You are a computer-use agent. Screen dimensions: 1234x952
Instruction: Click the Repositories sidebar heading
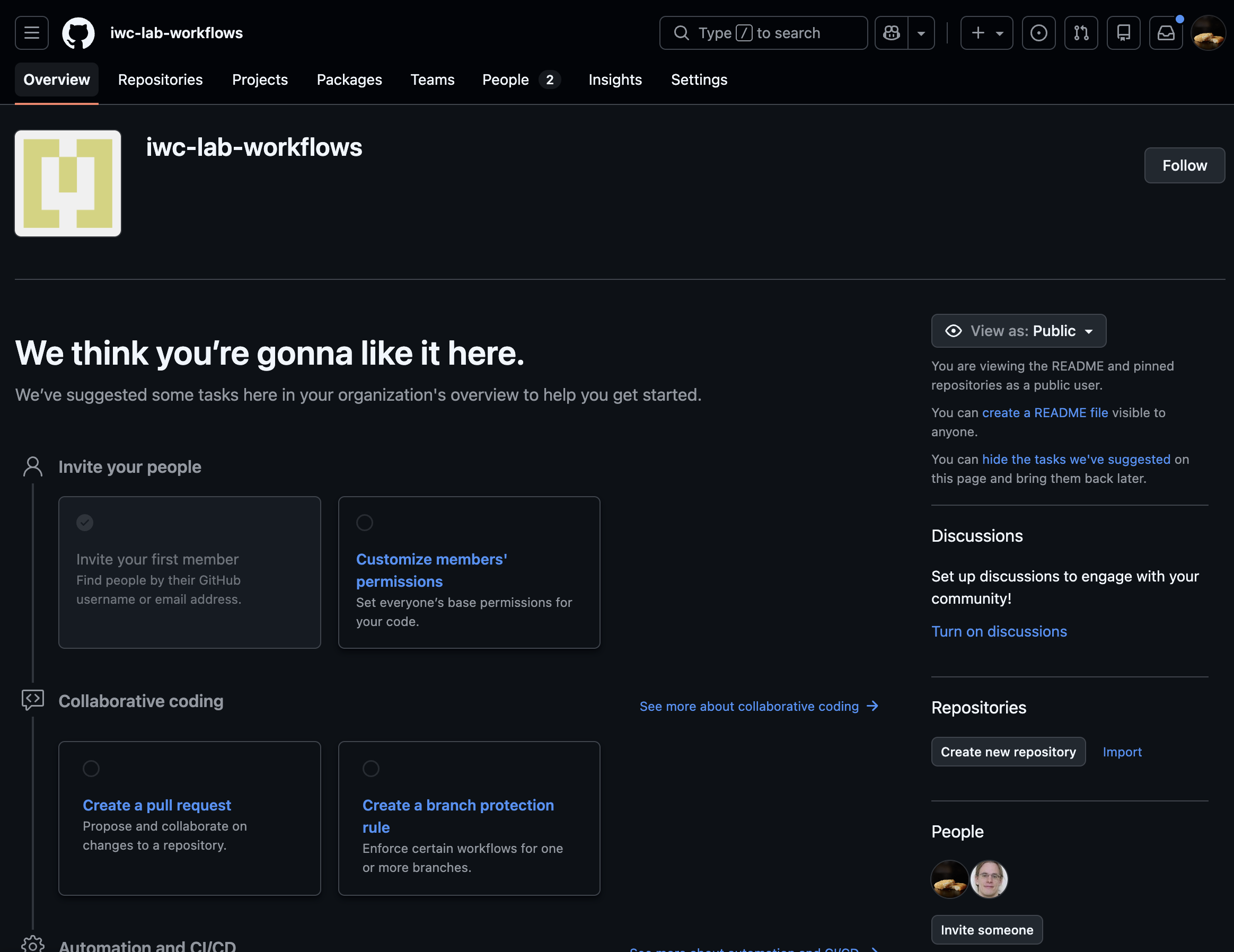click(x=979, y=707)
